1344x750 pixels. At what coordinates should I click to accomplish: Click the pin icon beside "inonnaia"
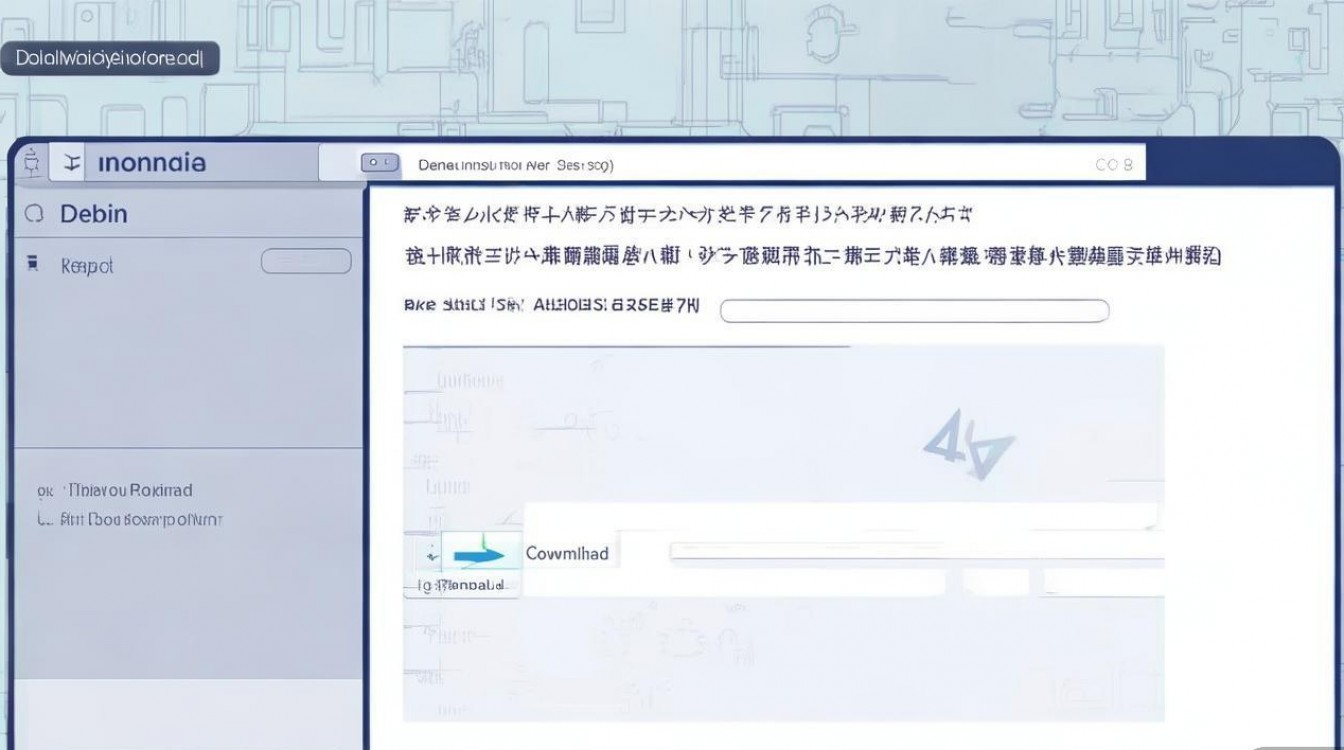72,162
